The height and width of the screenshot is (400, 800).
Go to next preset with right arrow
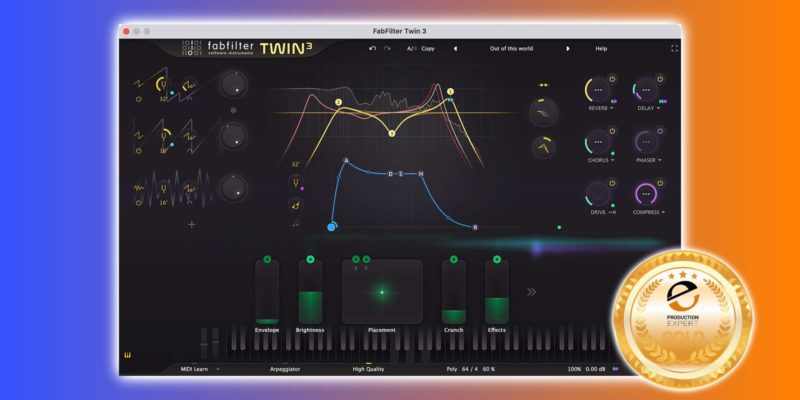(x=567, y=48)
